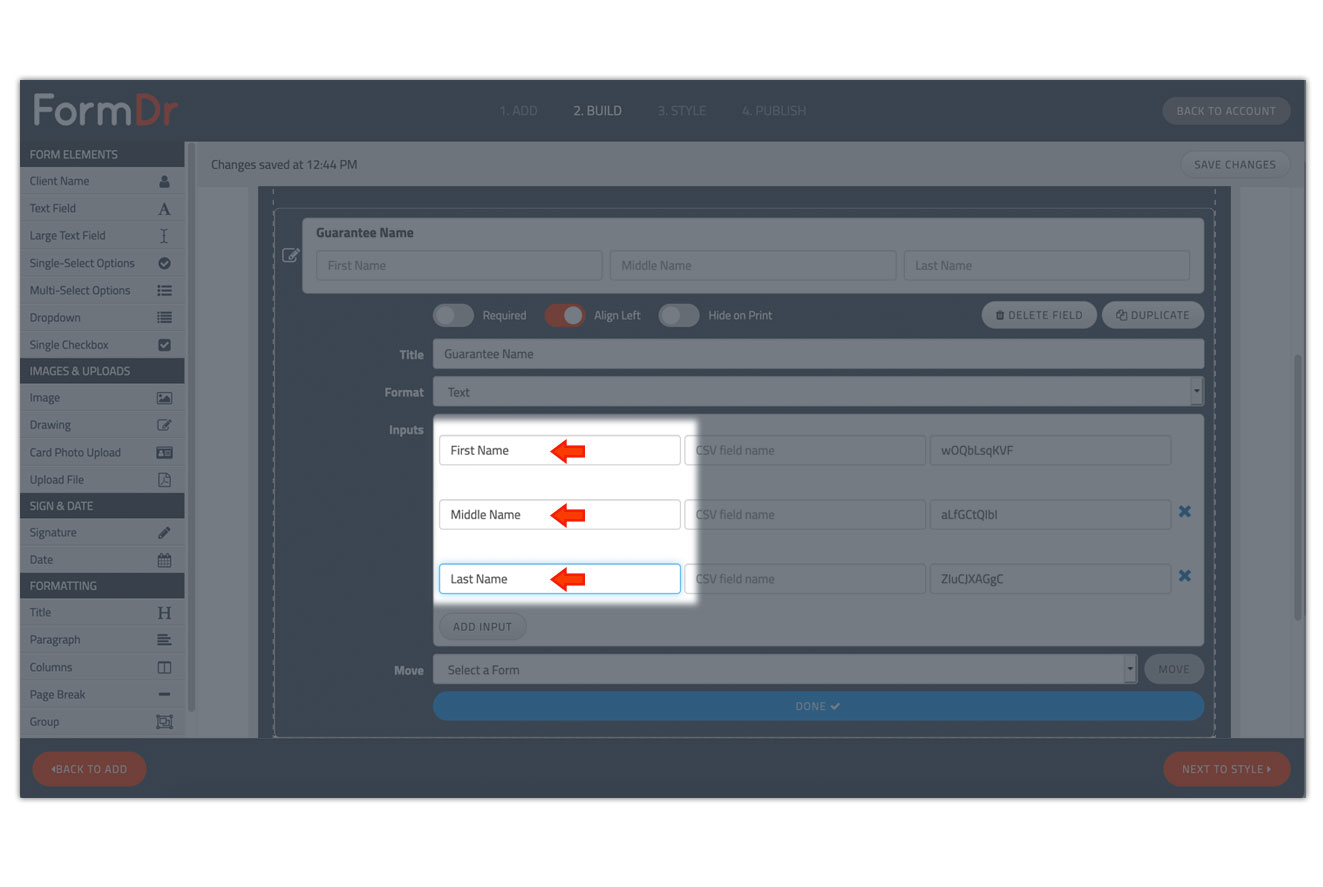Add a Paragraph element

(101, 639)
